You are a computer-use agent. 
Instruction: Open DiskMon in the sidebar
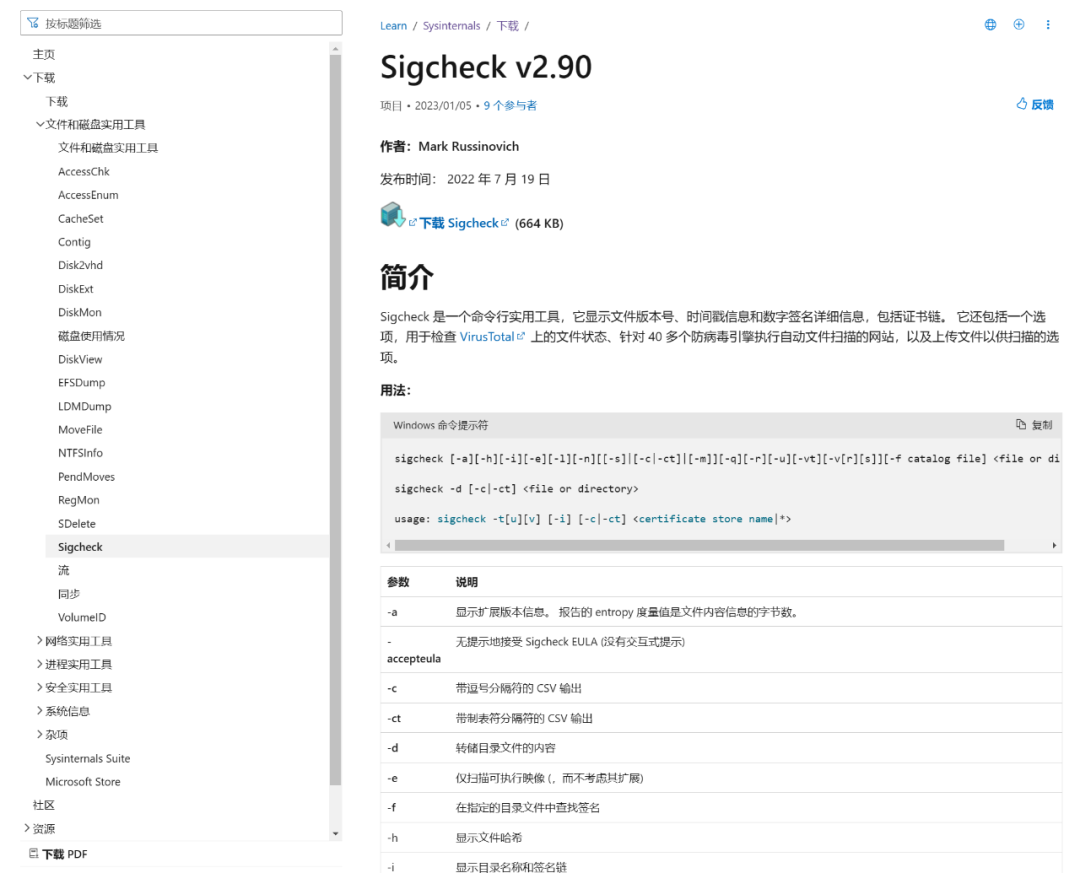[x=80, y=312]
